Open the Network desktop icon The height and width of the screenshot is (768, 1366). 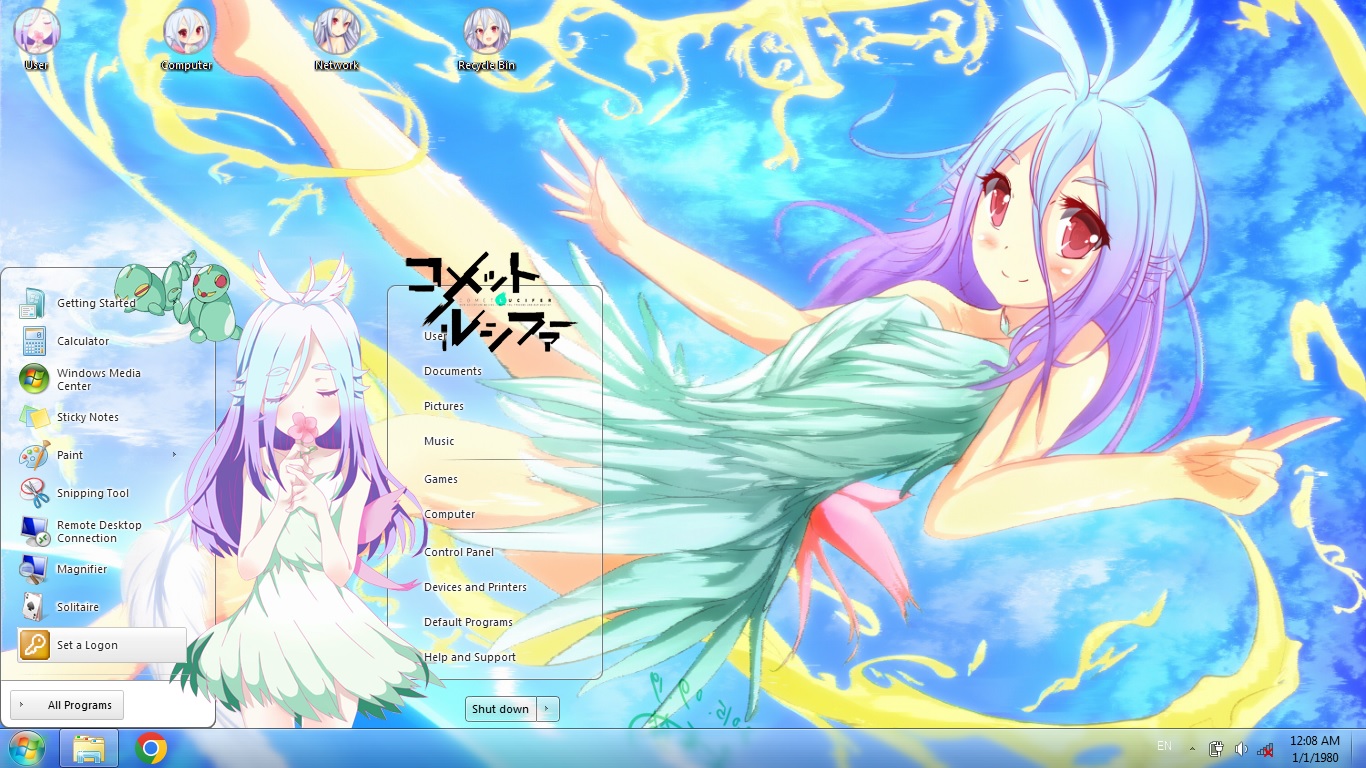336,40
